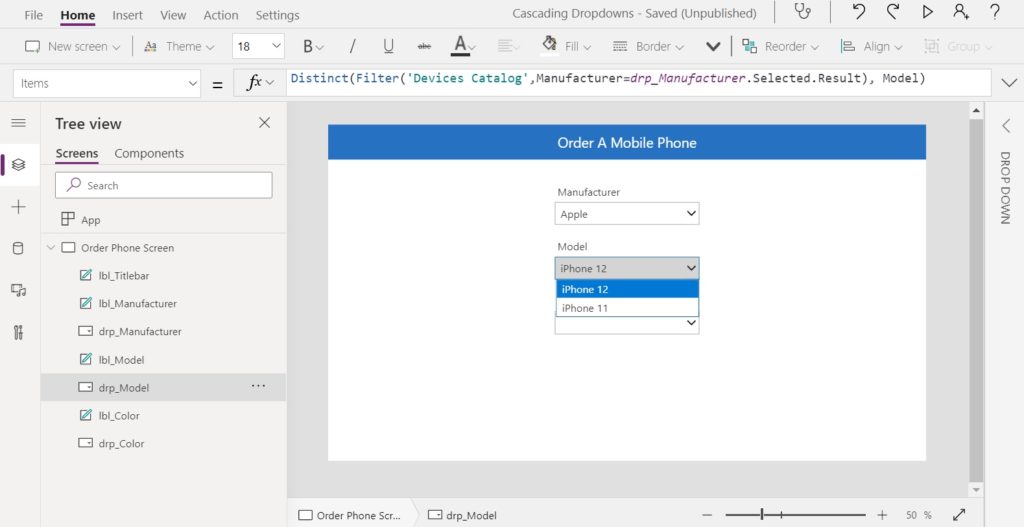Click the Undo arrow icon
Viewport: 1024px width, 527px height.
click(x=859, y=11)
